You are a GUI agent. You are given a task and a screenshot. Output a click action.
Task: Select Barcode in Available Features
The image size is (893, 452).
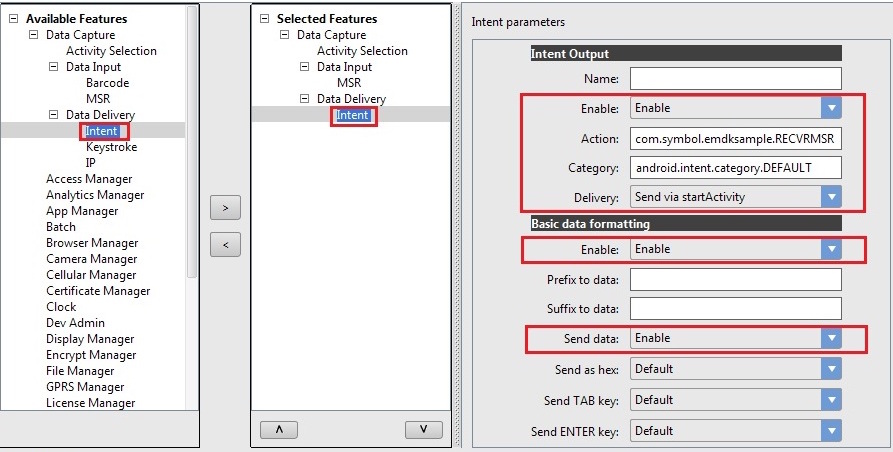point(107,83)
